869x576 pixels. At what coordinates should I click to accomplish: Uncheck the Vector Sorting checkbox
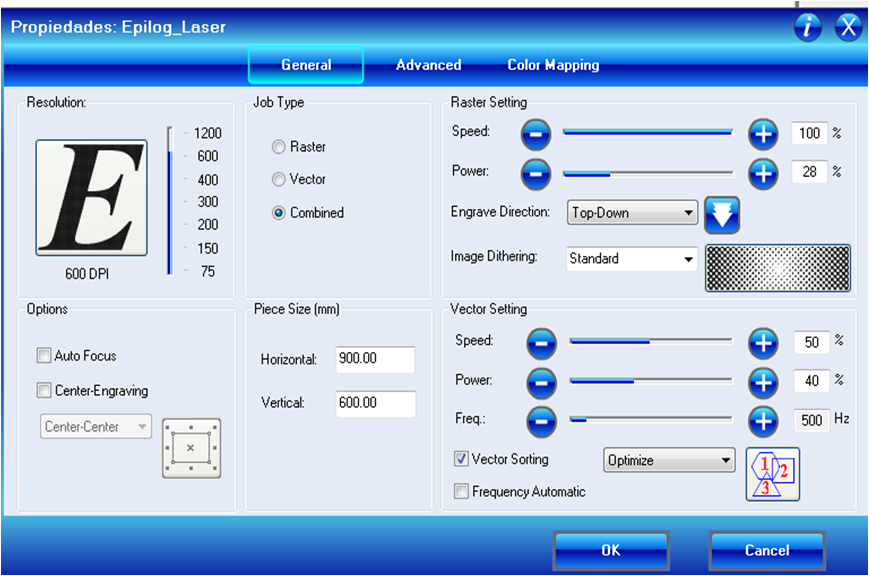coord(461,458)
